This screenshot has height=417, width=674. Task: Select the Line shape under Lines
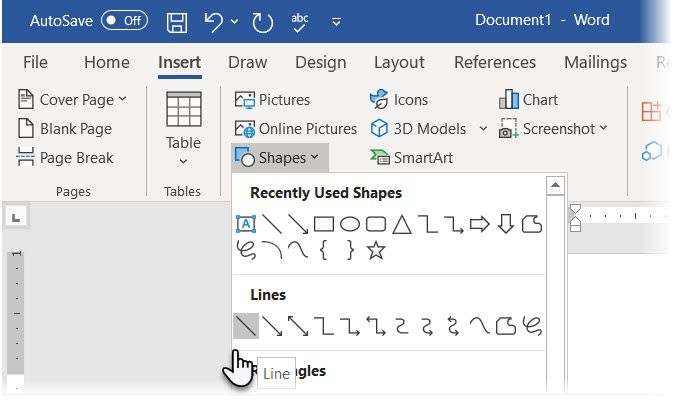(x=246, y=325)
